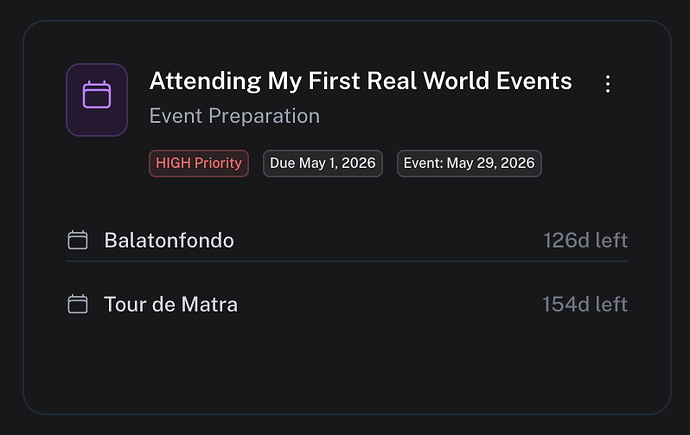Click the word Events in the card title
Viewport: 690px width, 435px height.
click(534, 81)
